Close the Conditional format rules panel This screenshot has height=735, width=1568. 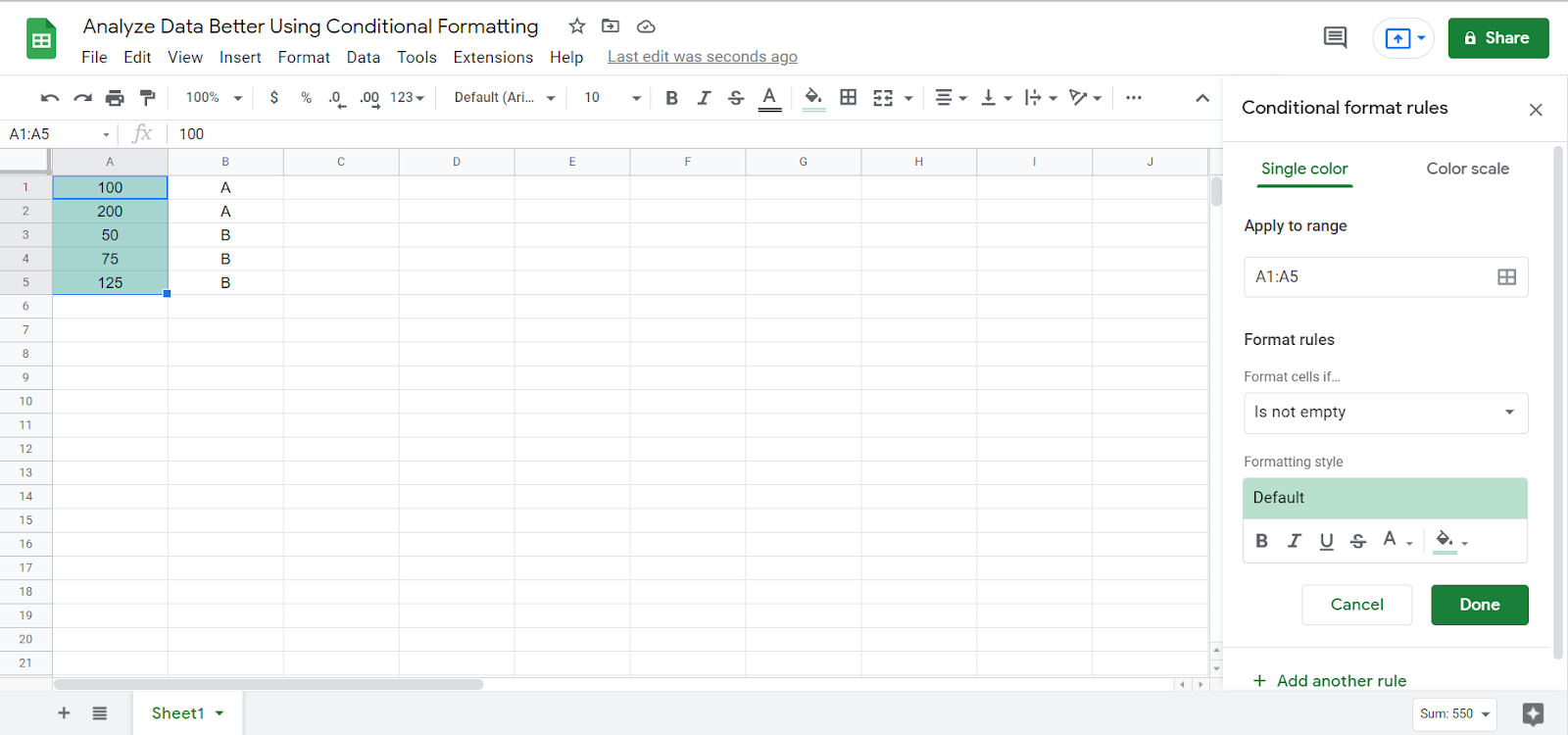(x=1536, y=110)
